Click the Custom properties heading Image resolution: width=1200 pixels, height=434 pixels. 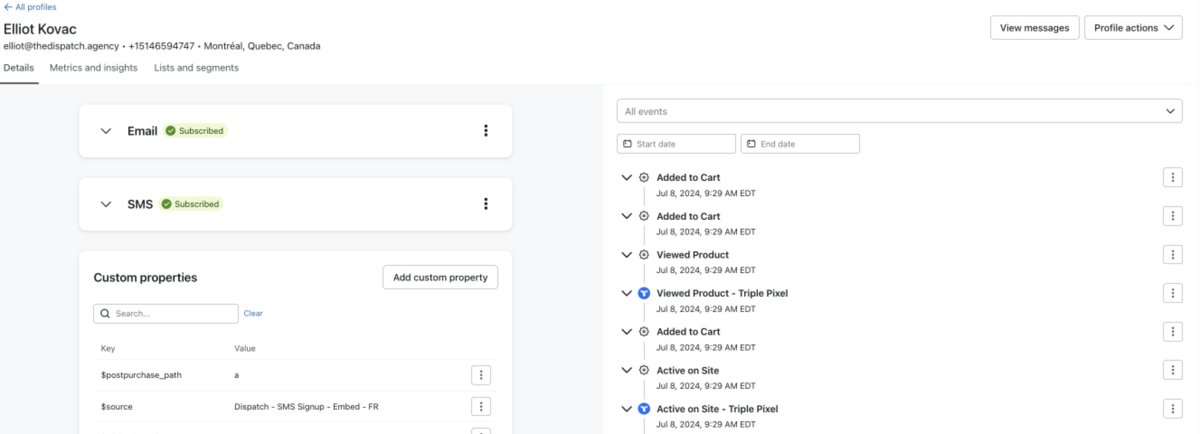[145, 277]
